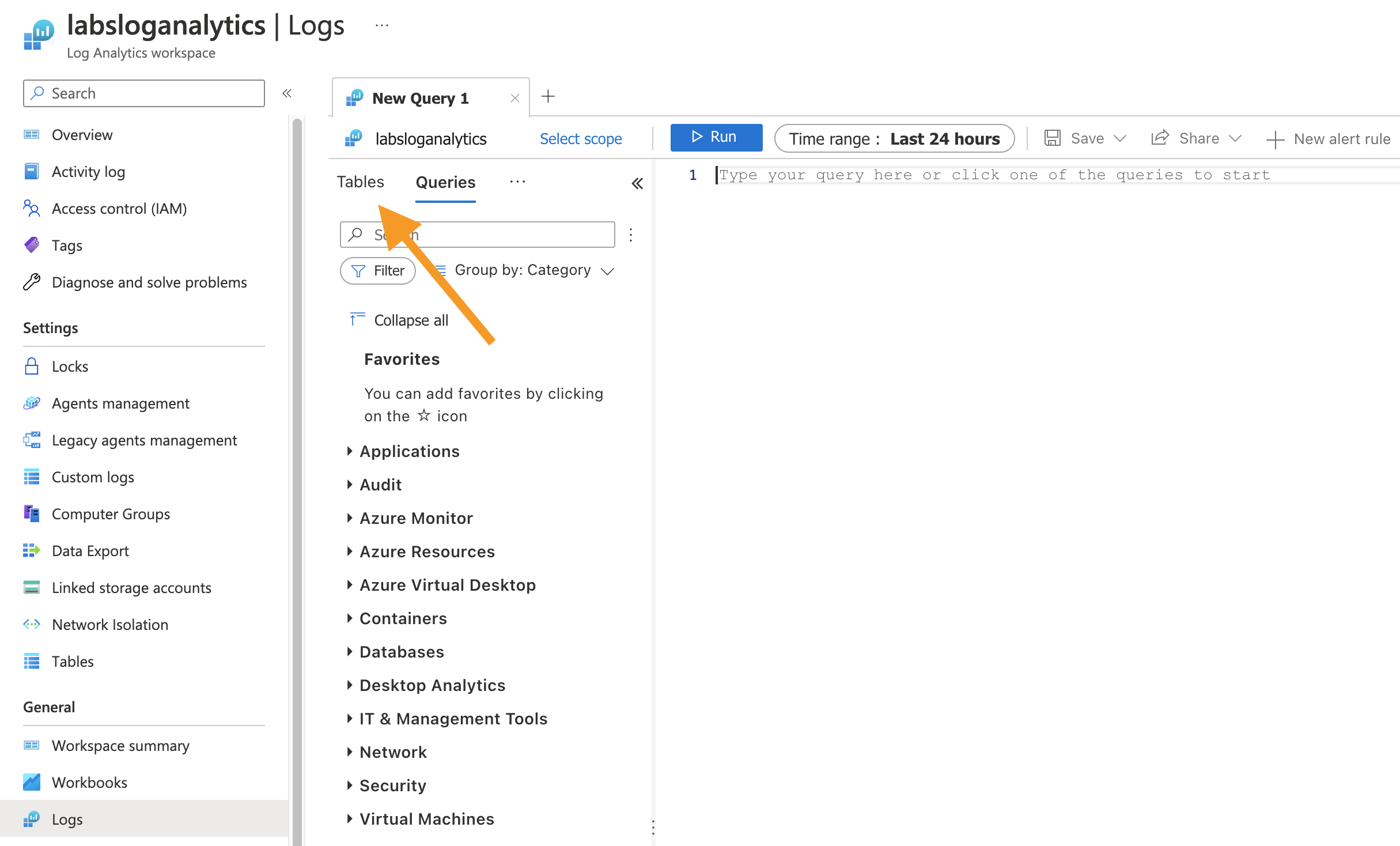This screenshot has width=1400, height=846.
Task: Click the Custom logs icon
Action: point(31,477)
